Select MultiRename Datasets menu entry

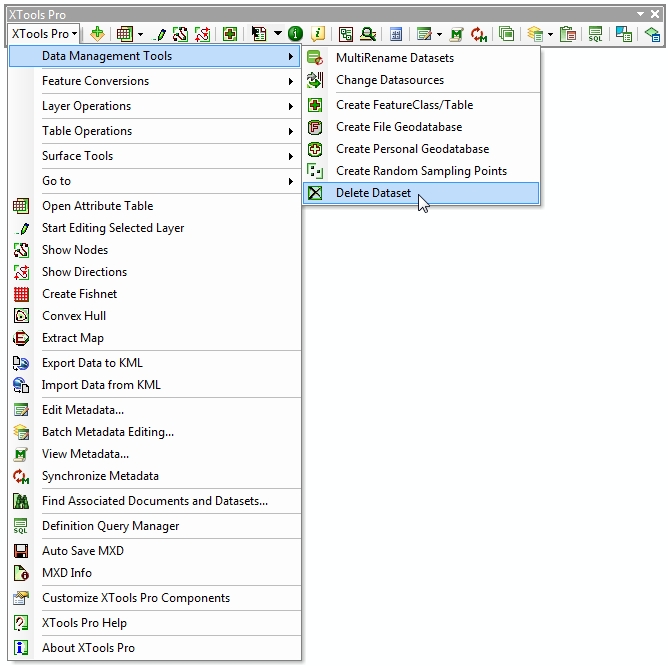[421, 58]
